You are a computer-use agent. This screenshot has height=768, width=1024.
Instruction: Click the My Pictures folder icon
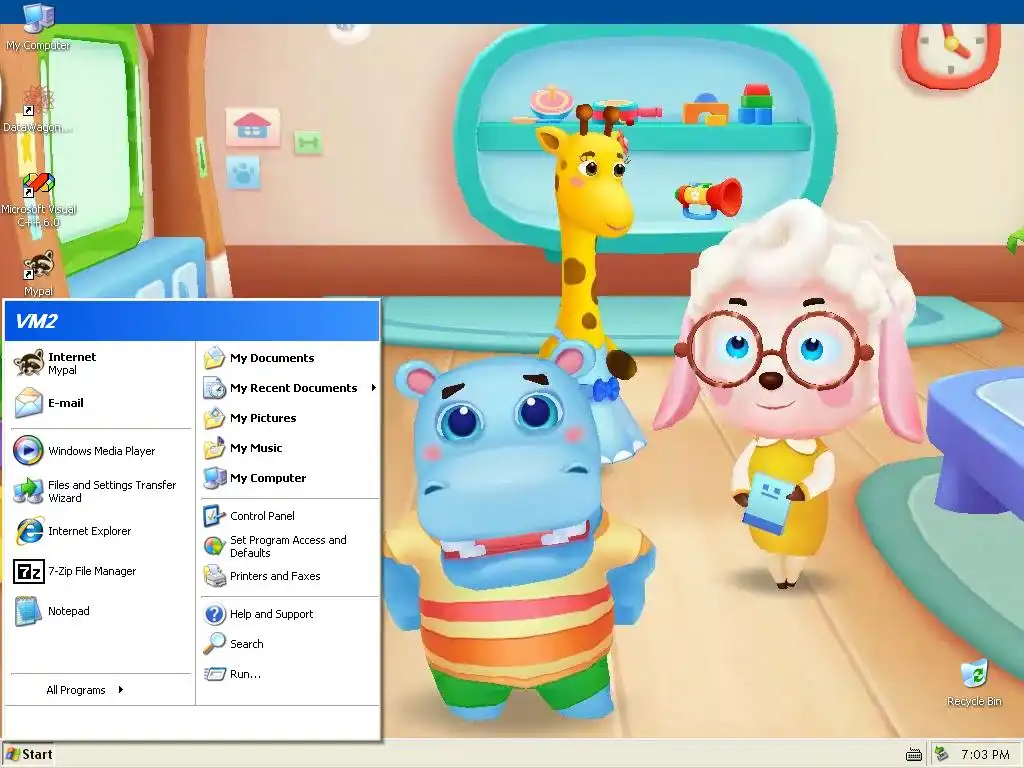click(x=214, y=418)
